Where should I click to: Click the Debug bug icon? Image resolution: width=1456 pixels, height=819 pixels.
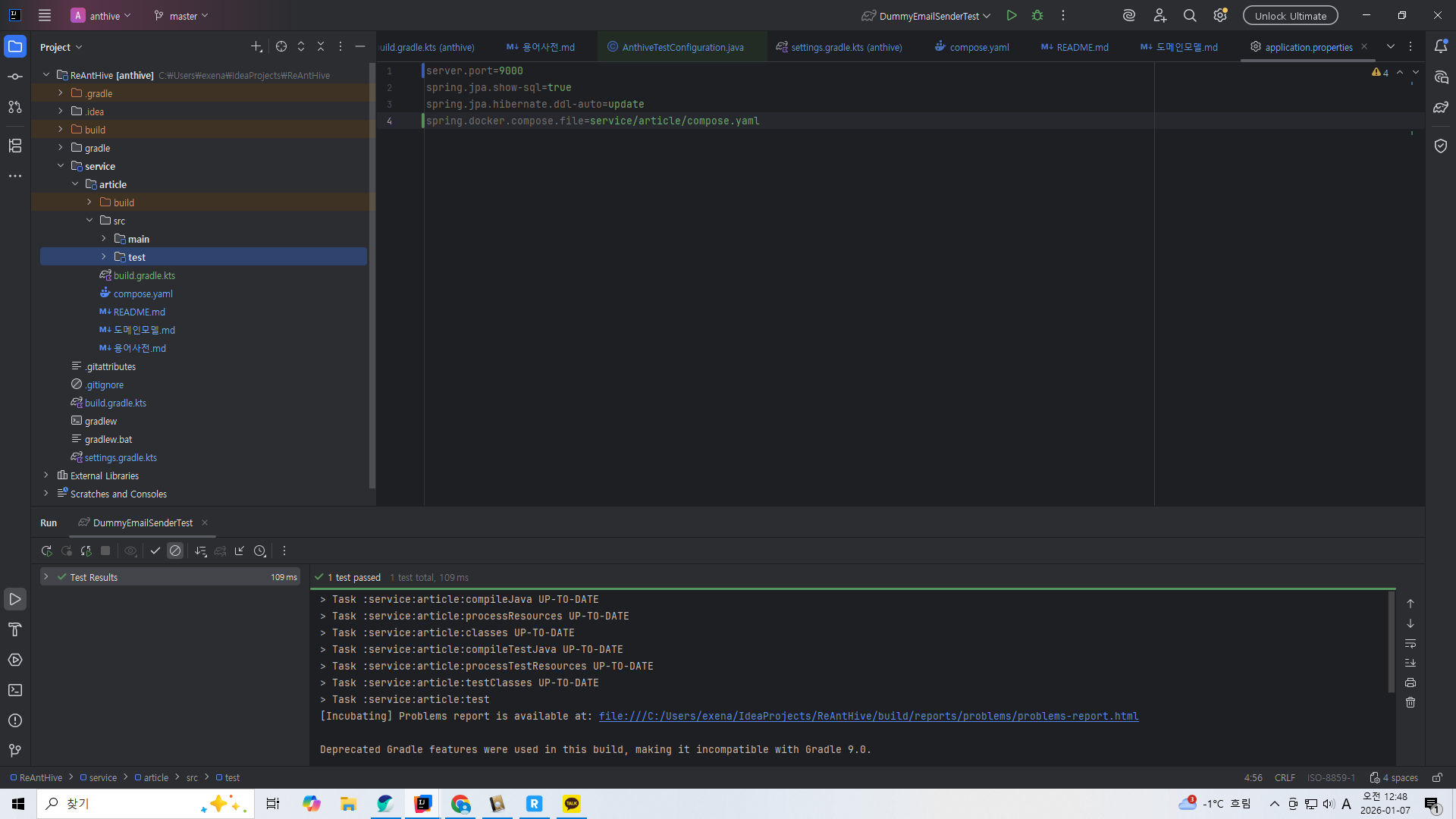pos(1037,15)
